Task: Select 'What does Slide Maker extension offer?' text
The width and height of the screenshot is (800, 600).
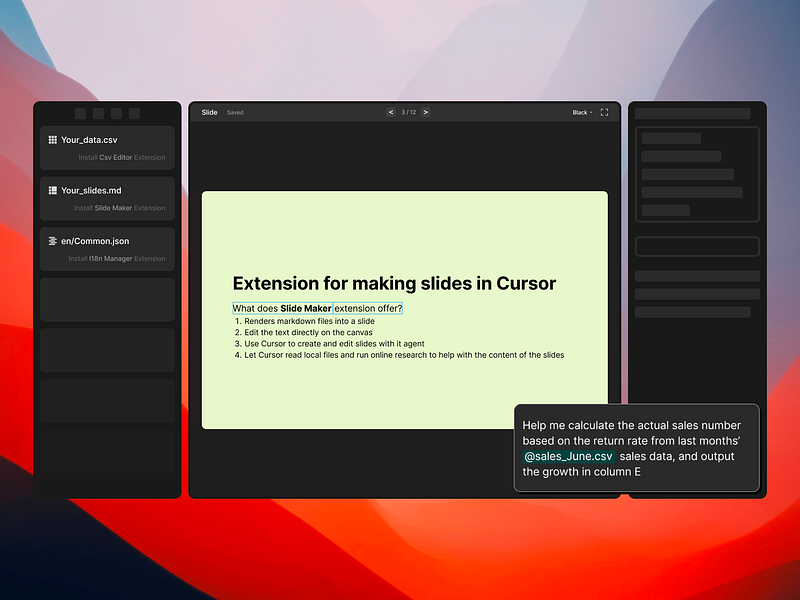Action: pyautogui.click(x=317, y=308)
